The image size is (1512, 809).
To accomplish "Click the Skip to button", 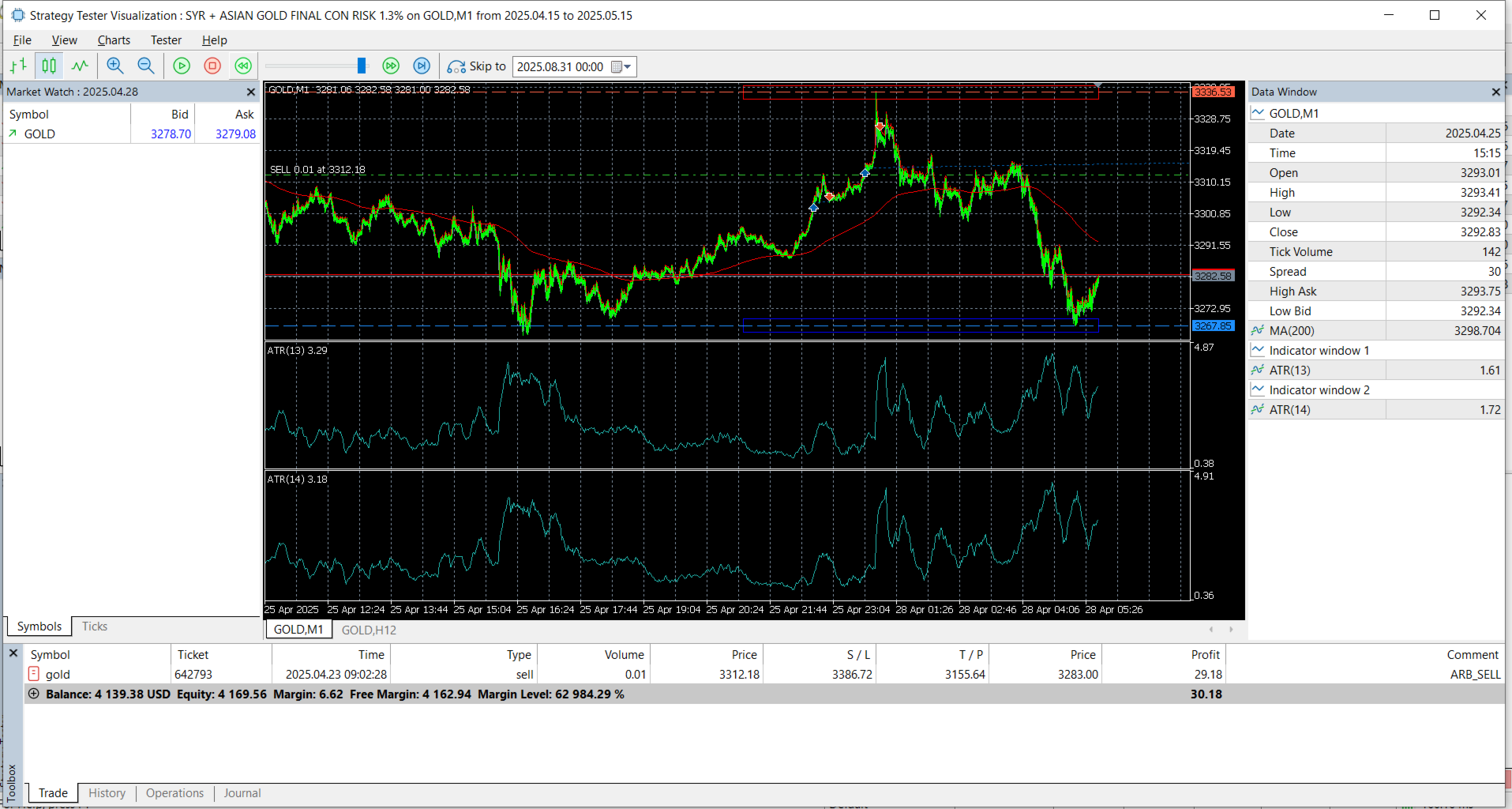I will (477, 66).
